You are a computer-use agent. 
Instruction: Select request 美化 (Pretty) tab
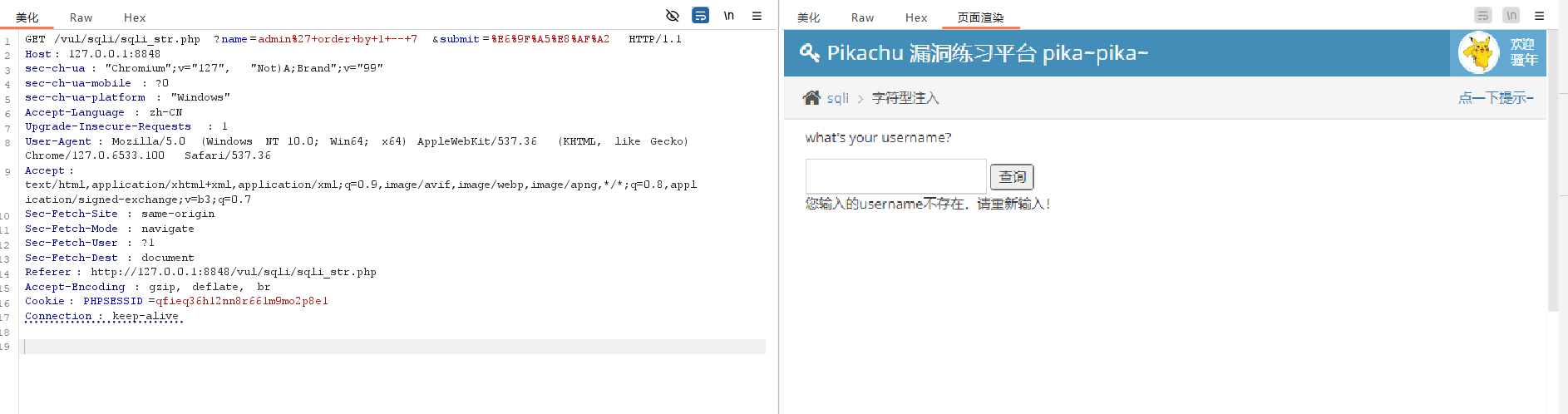coord(27,17)
